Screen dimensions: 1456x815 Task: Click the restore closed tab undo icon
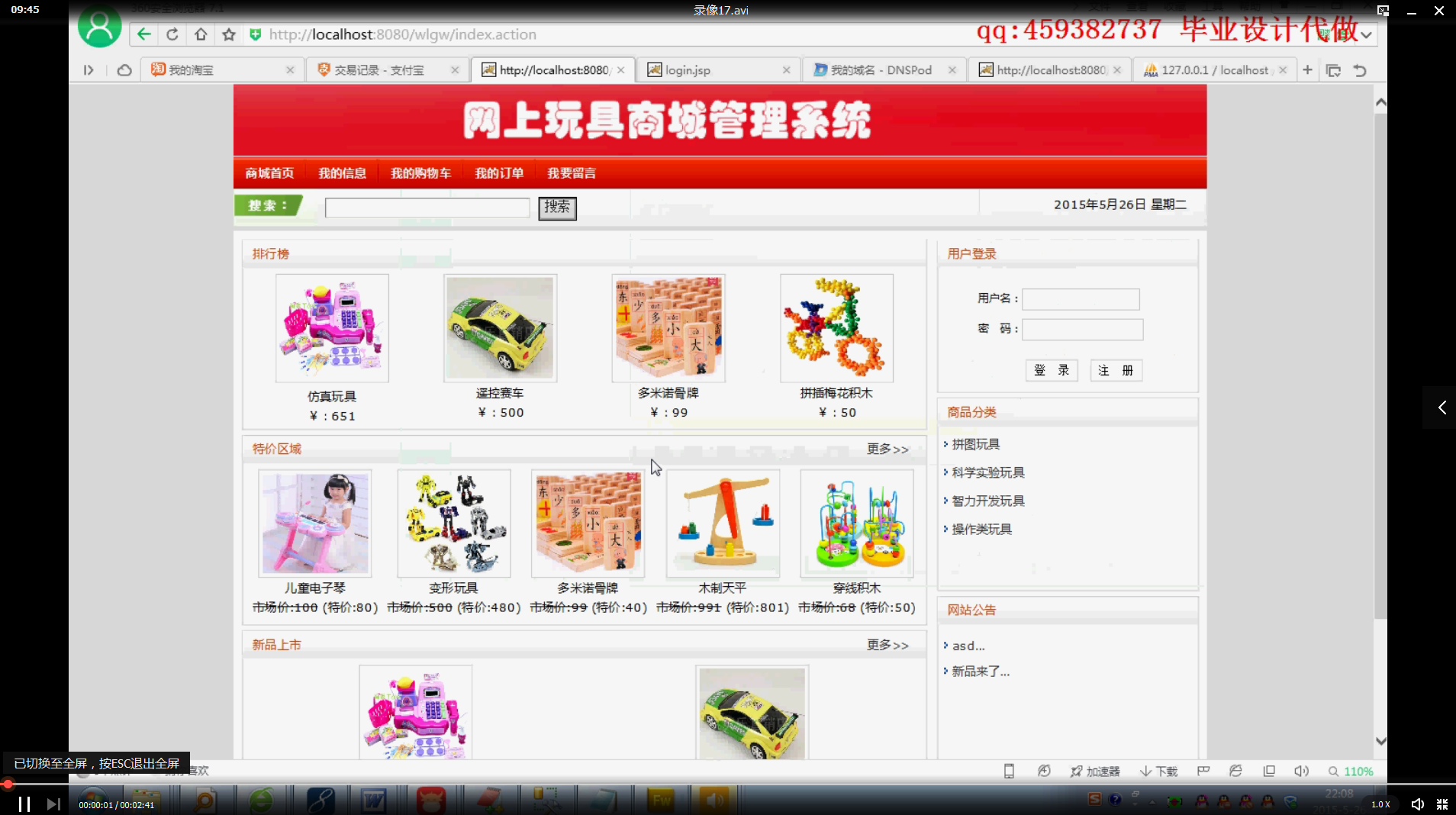pyautogui.click(x=1360, y=70)
